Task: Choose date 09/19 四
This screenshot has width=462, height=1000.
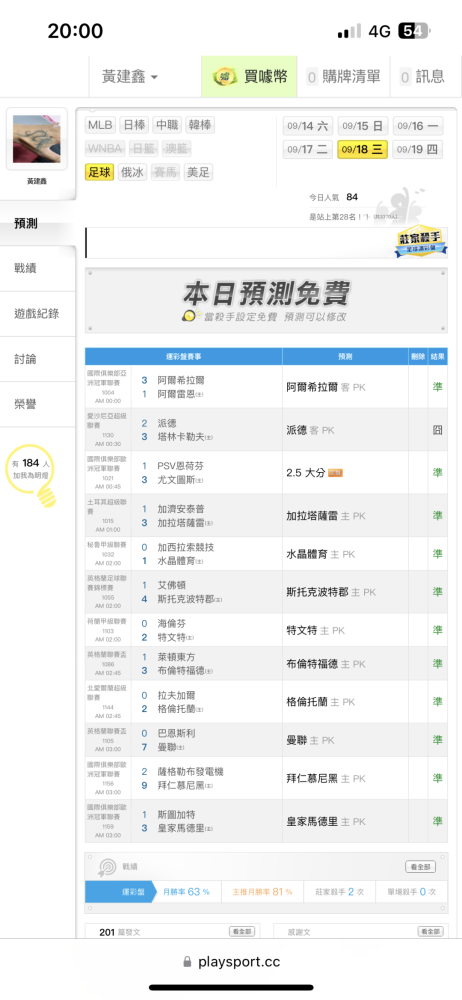Action: tap(417, 150)
